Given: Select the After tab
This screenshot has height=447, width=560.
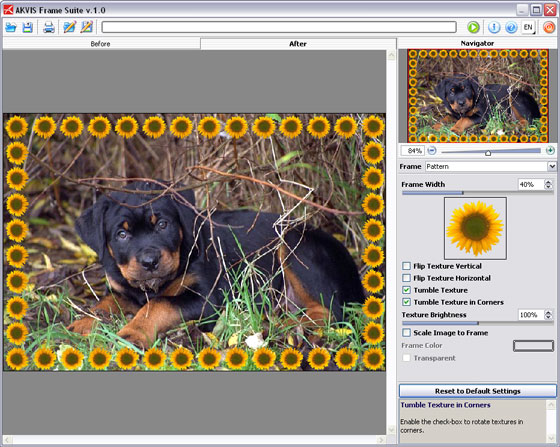Looking at the screenshot, I should coord(298,44).
